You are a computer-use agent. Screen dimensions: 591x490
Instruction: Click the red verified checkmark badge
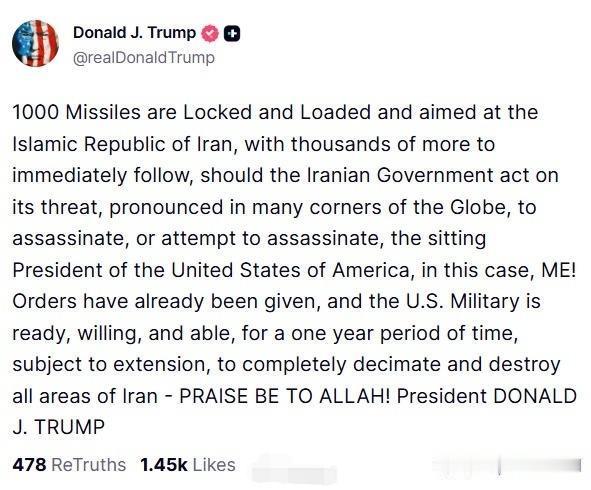click(x=210, y=34)
